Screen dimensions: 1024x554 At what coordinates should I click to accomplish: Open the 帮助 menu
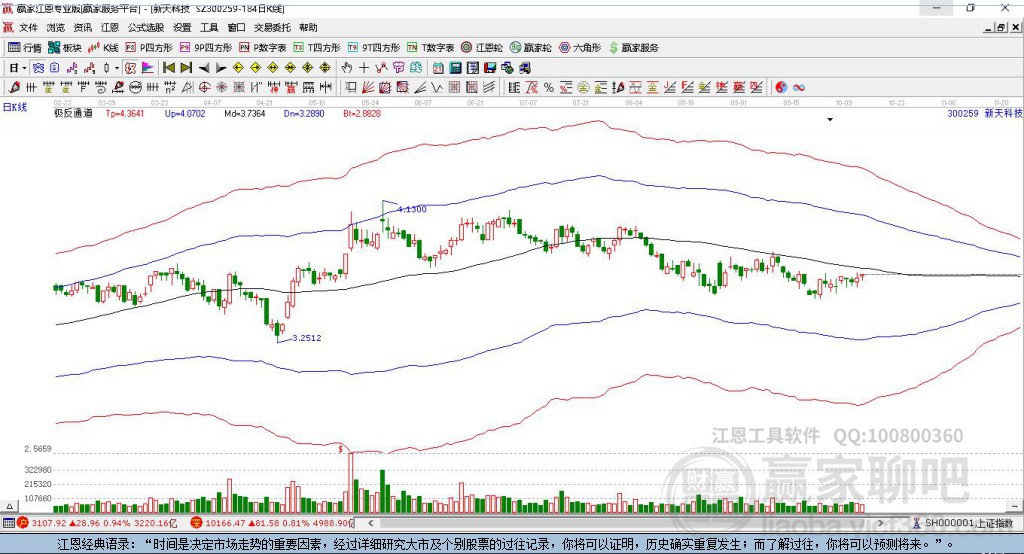tap(308, 27)
